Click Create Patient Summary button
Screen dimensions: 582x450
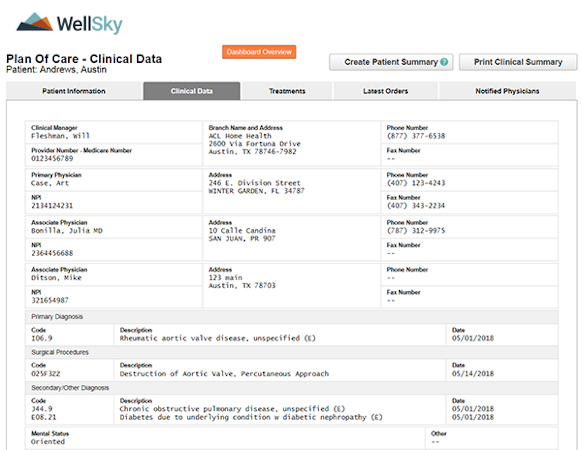[391, 62]
